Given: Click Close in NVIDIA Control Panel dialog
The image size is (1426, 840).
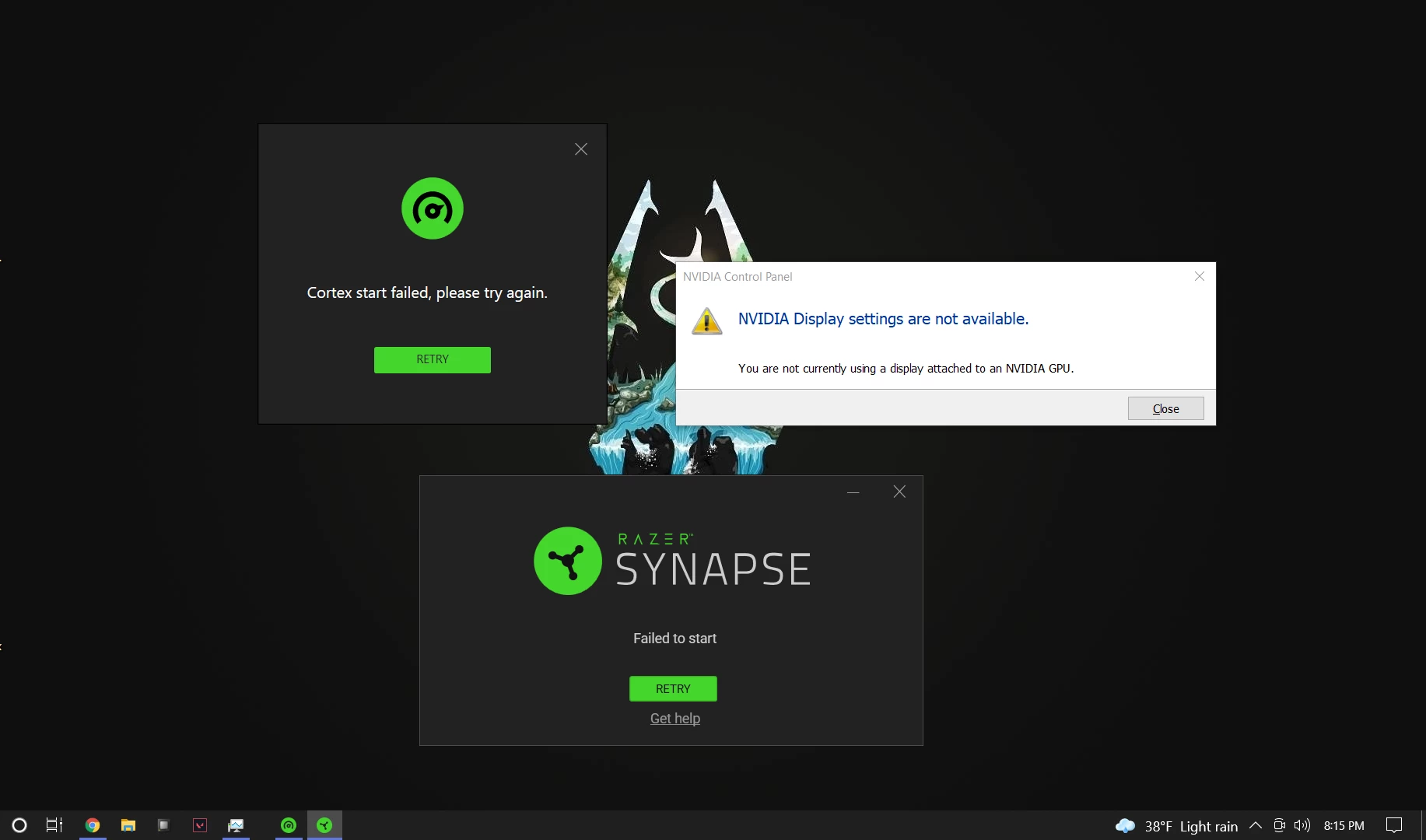Looking at the screenshot, I should coord(1165,408).
